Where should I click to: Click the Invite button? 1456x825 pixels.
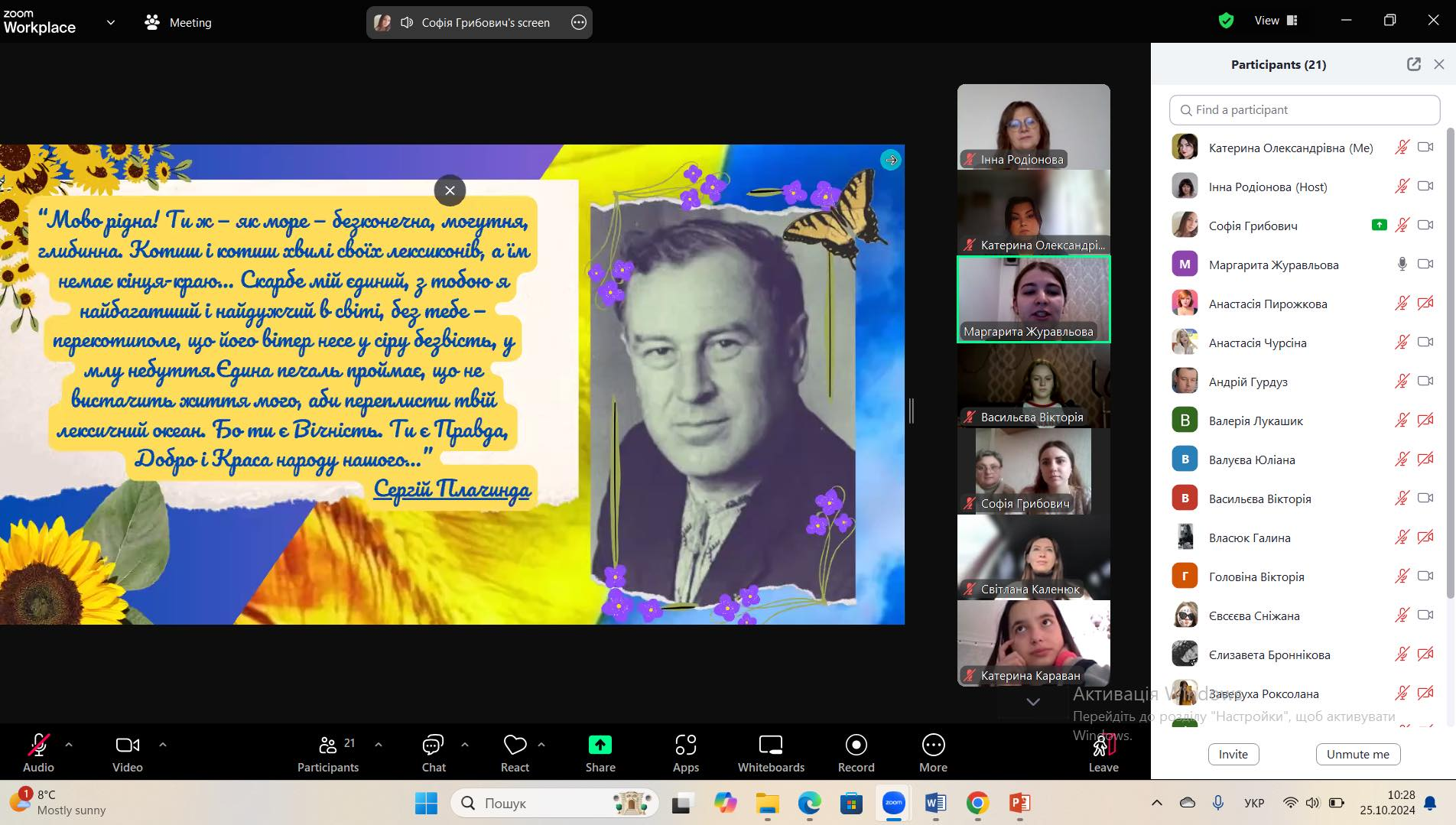[1233, 754]
